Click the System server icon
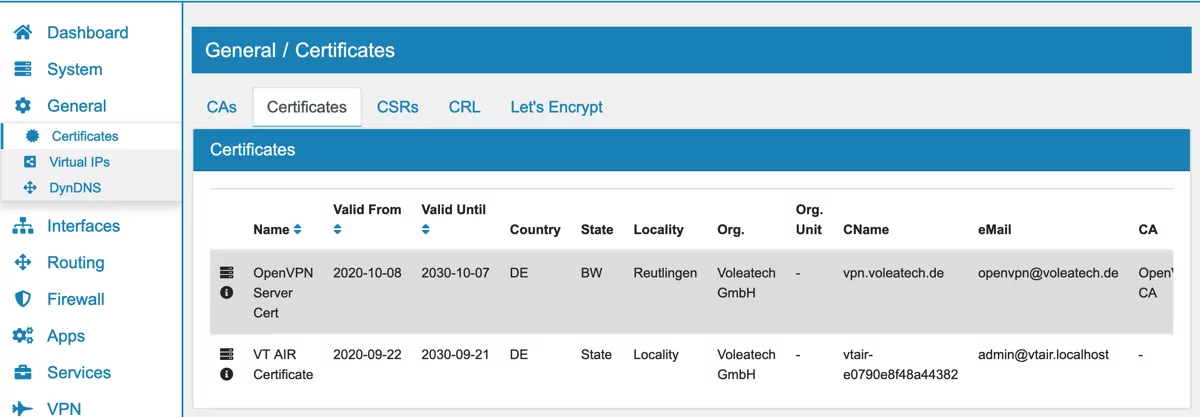The width and height of the screenshot is (1200, 417). pyautogui.click(x=22, y=70)
